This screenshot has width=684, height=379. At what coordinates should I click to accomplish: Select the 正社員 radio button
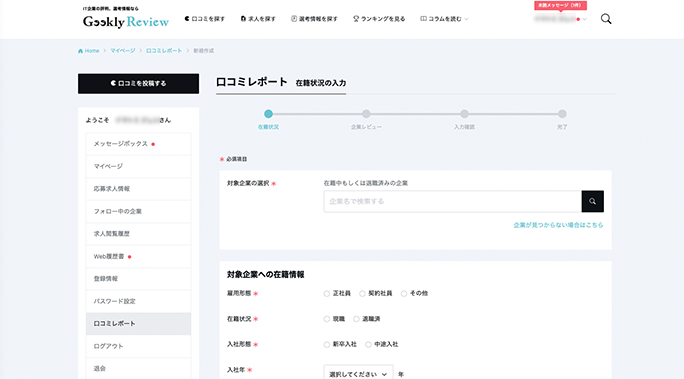tap(326, 294)
